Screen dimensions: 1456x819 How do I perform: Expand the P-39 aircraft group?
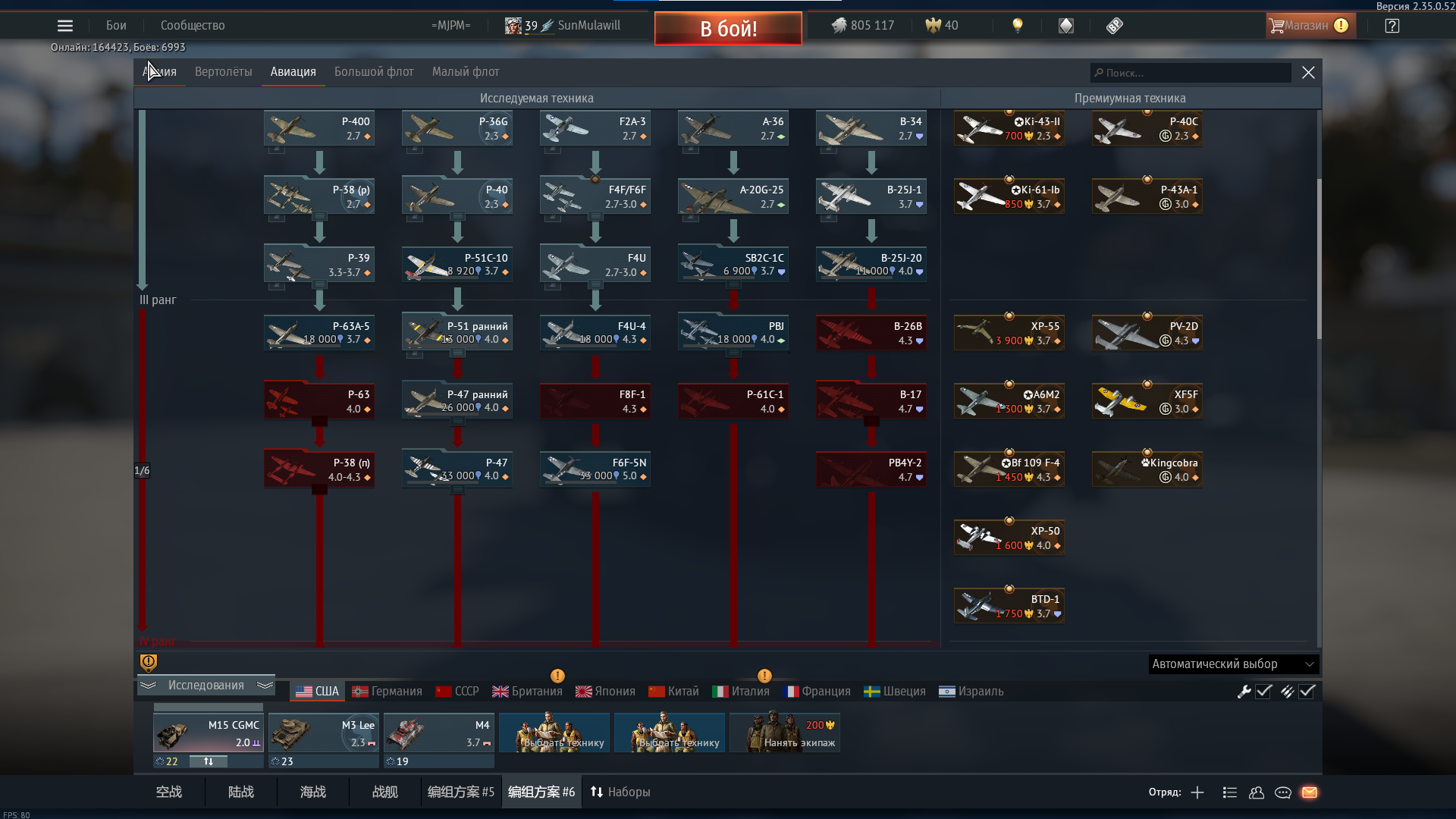[319, 265]
